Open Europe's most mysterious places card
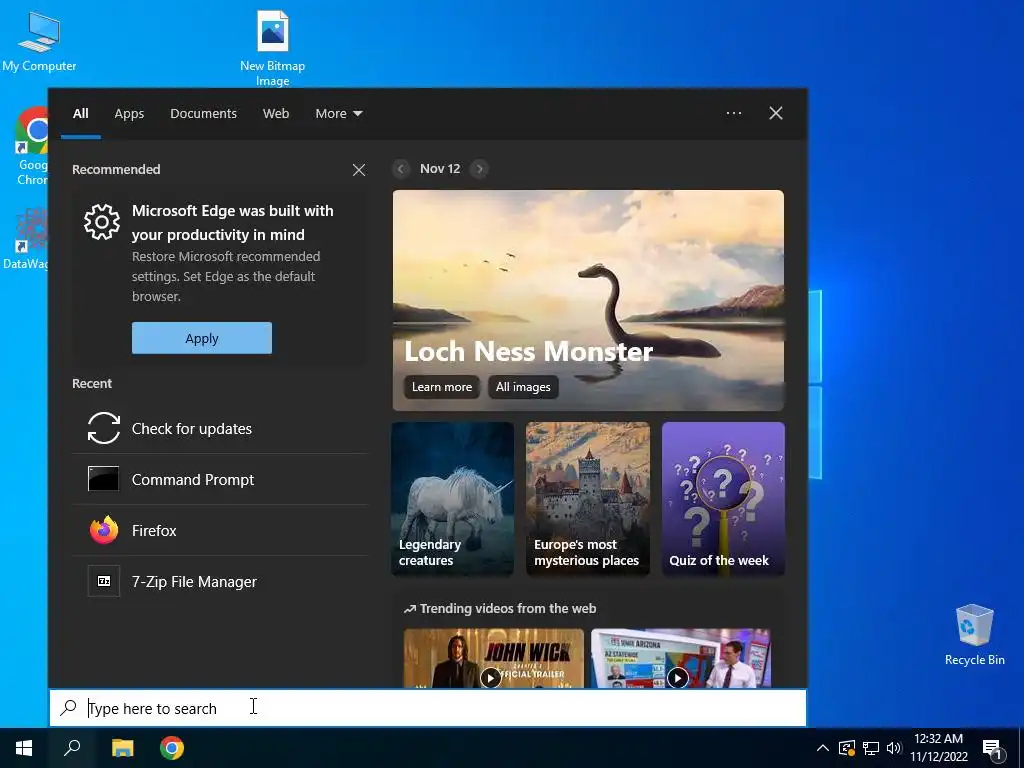The height and width of the screenshot is (768, 1024). 588,499
